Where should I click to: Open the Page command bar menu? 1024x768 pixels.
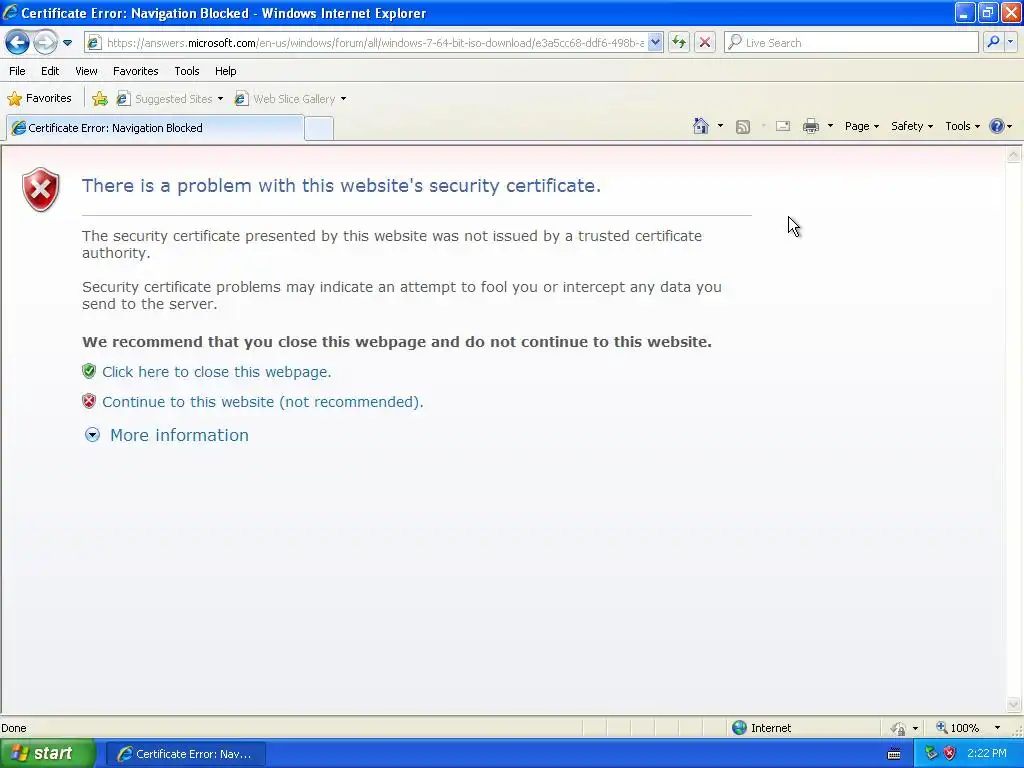pyautogui.click(x=861, y=126)
